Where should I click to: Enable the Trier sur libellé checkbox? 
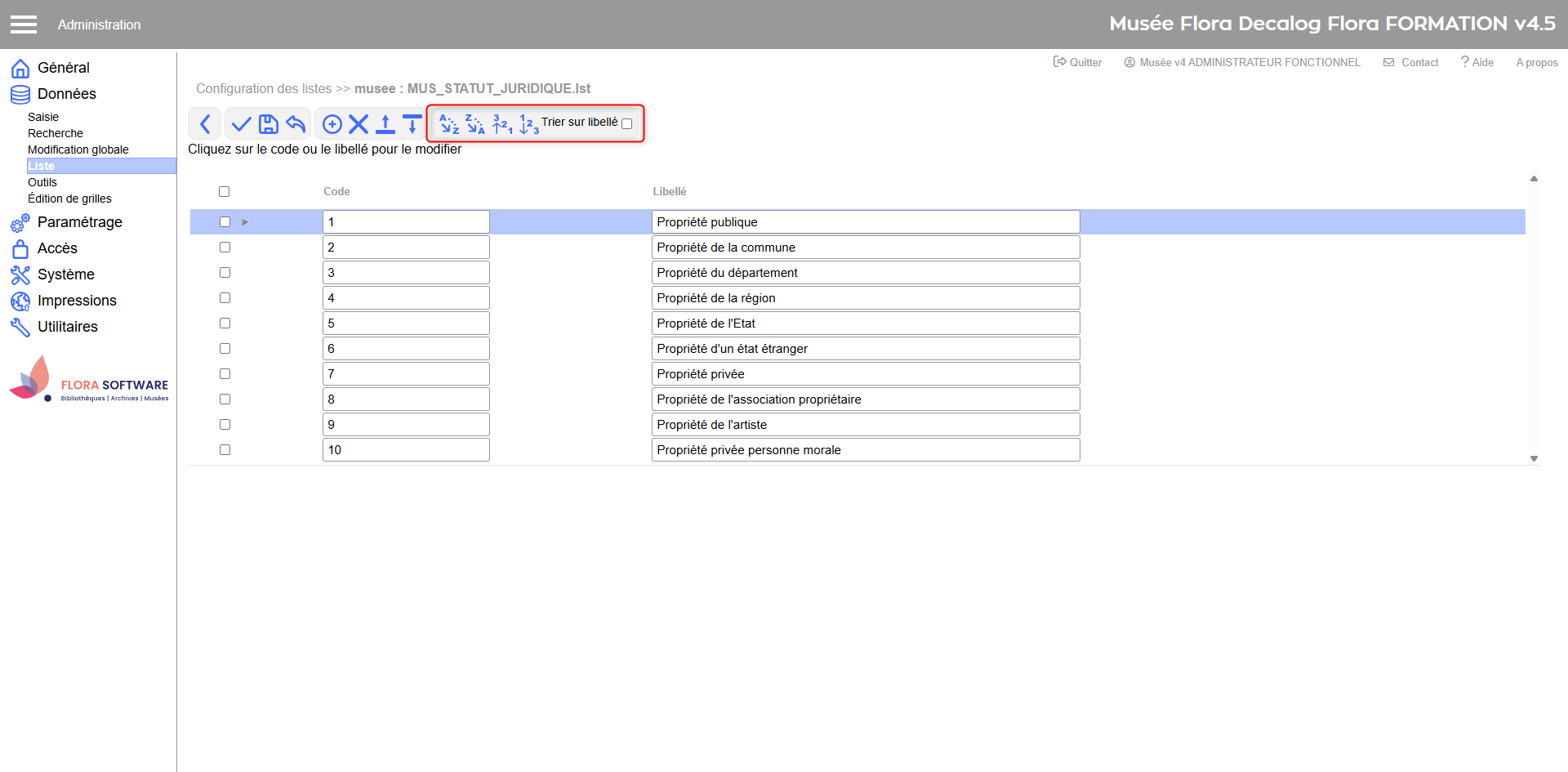626,124
